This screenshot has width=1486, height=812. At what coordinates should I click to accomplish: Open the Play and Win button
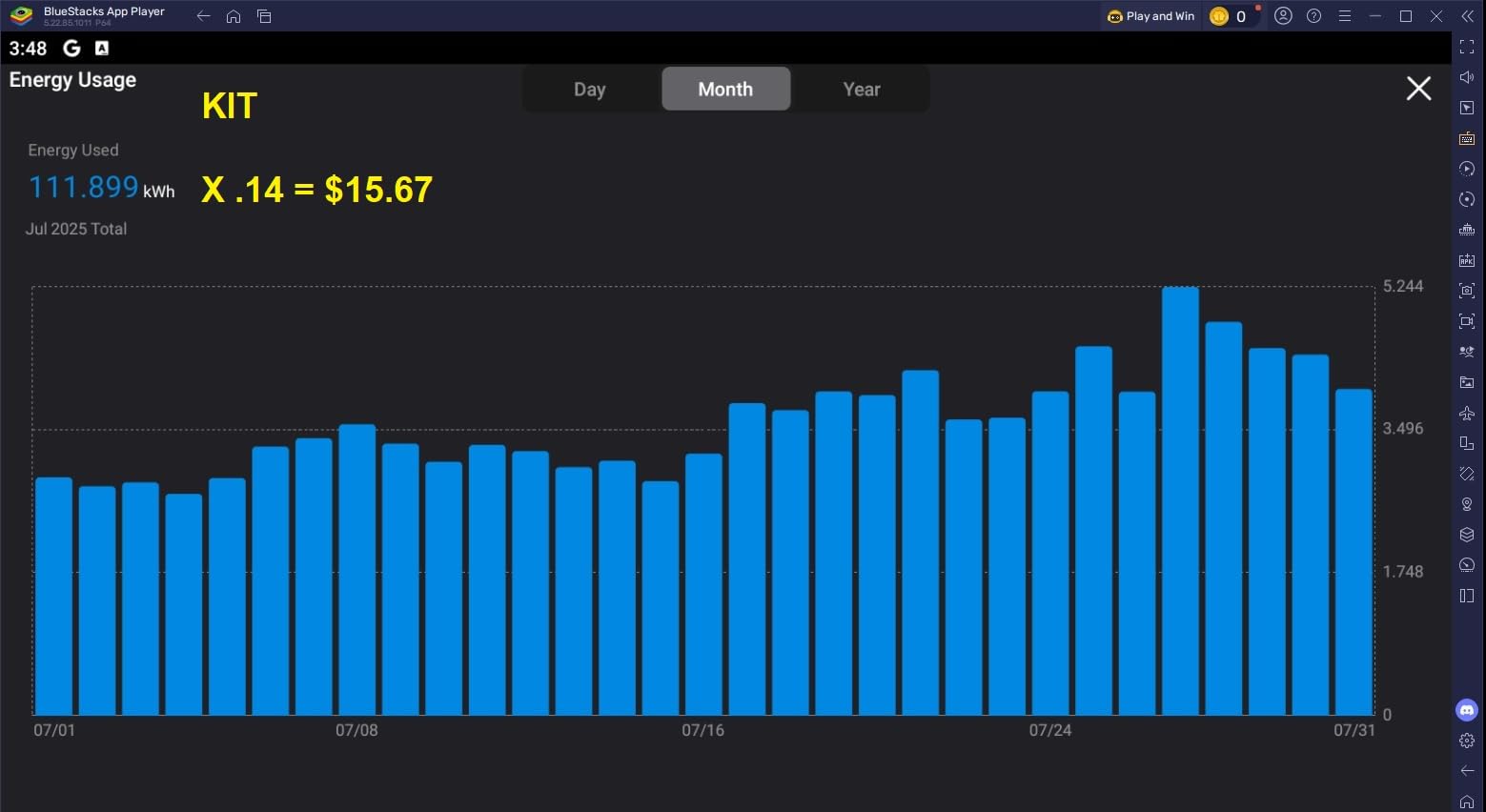tap(1150, 16)
